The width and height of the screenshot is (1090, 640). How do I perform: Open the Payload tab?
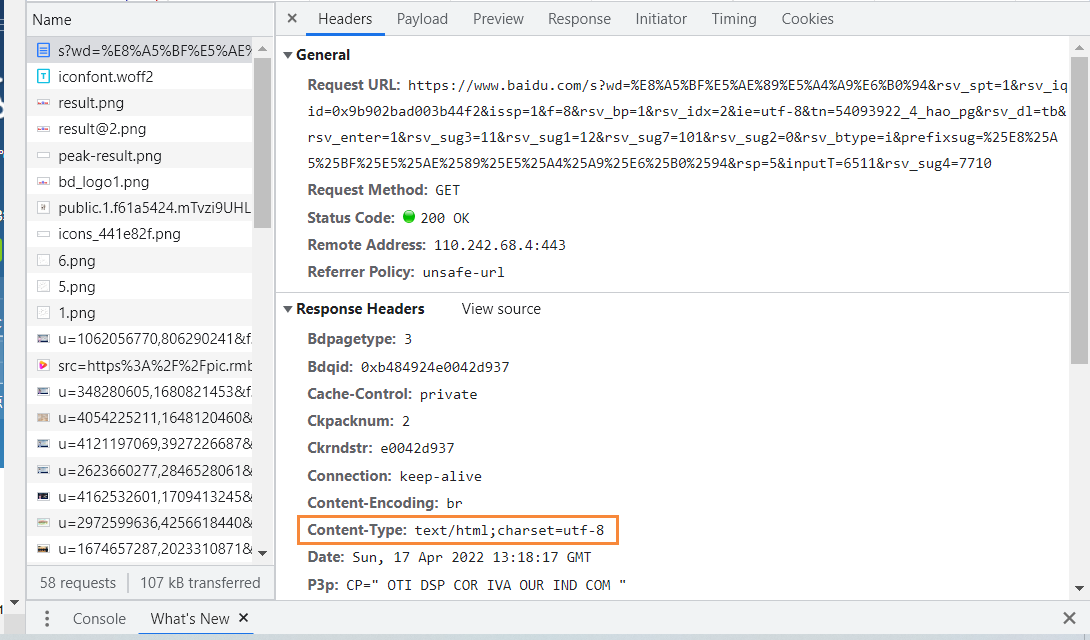[x=422, y=19]
